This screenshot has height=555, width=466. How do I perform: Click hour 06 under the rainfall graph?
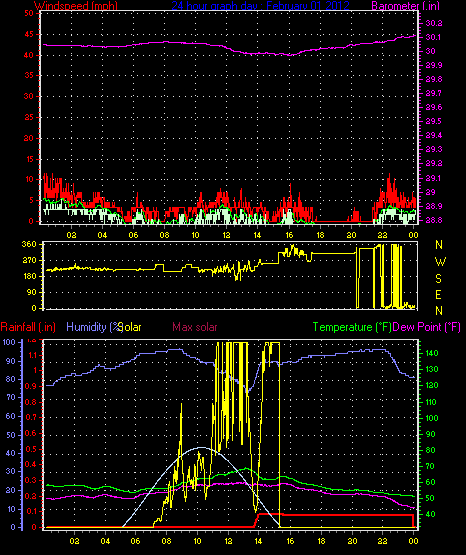tap(136, 541)
